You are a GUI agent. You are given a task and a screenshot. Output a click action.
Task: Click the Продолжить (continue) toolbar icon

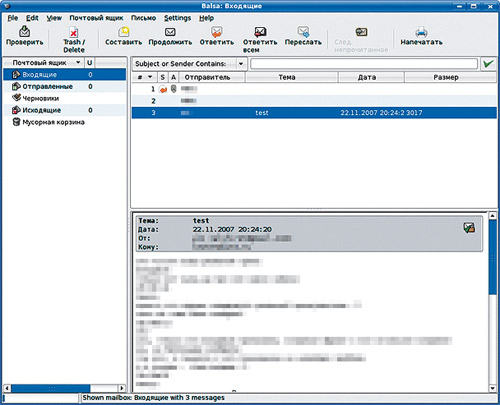point(170,32)
